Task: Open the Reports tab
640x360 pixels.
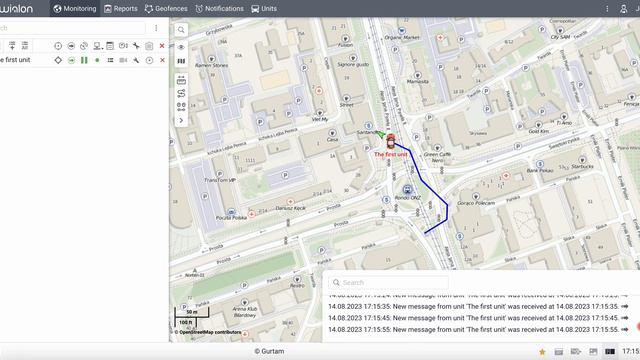Action: (121, 9)
